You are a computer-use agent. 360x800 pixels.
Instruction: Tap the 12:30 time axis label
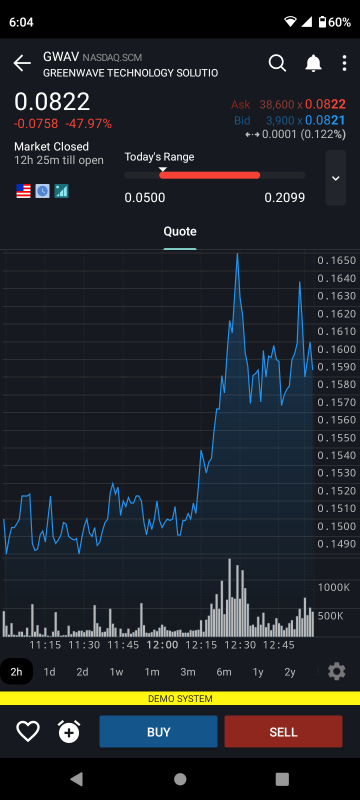click(240, 645)
